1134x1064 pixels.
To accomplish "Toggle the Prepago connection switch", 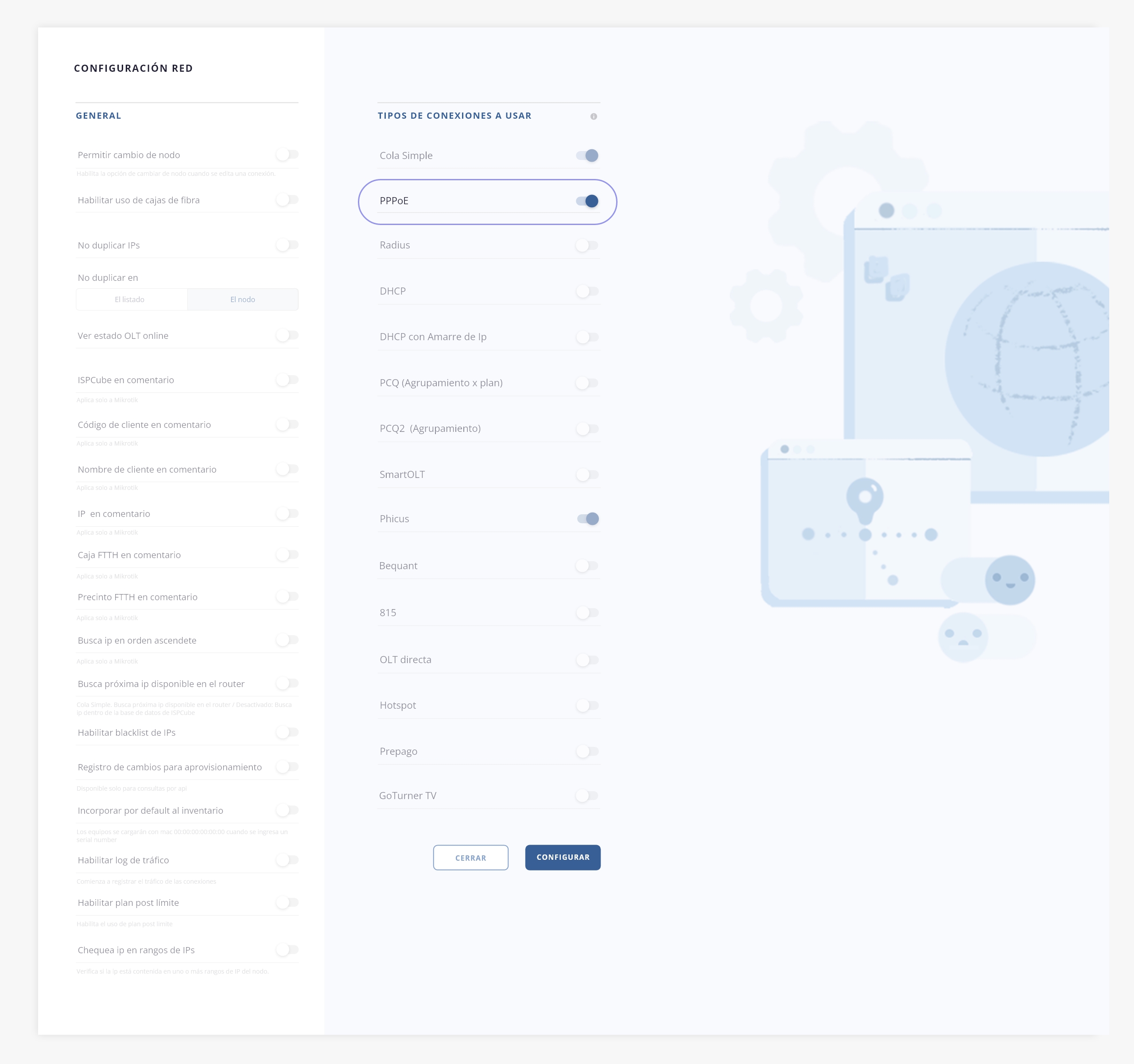I will click(587, 751).
